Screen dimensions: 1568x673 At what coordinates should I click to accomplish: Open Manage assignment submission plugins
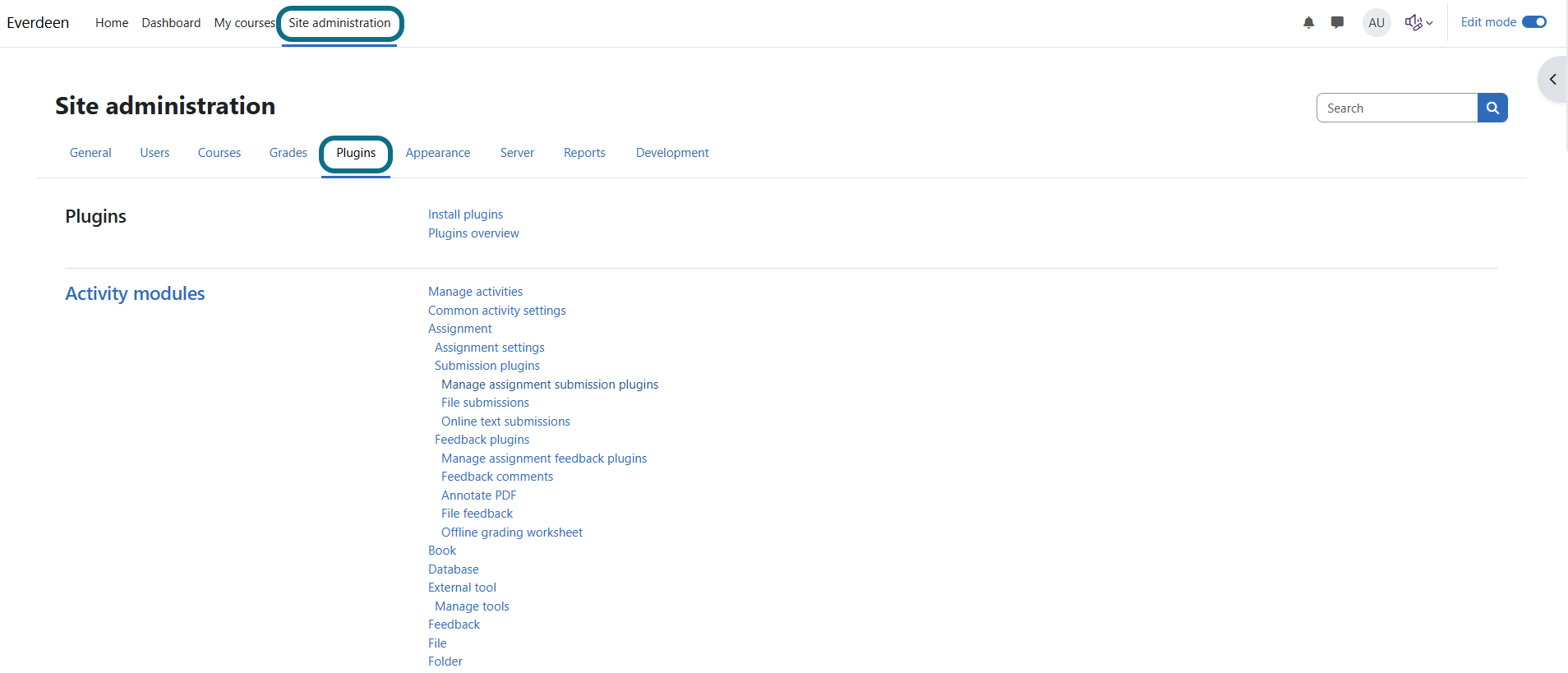point(550,385)
